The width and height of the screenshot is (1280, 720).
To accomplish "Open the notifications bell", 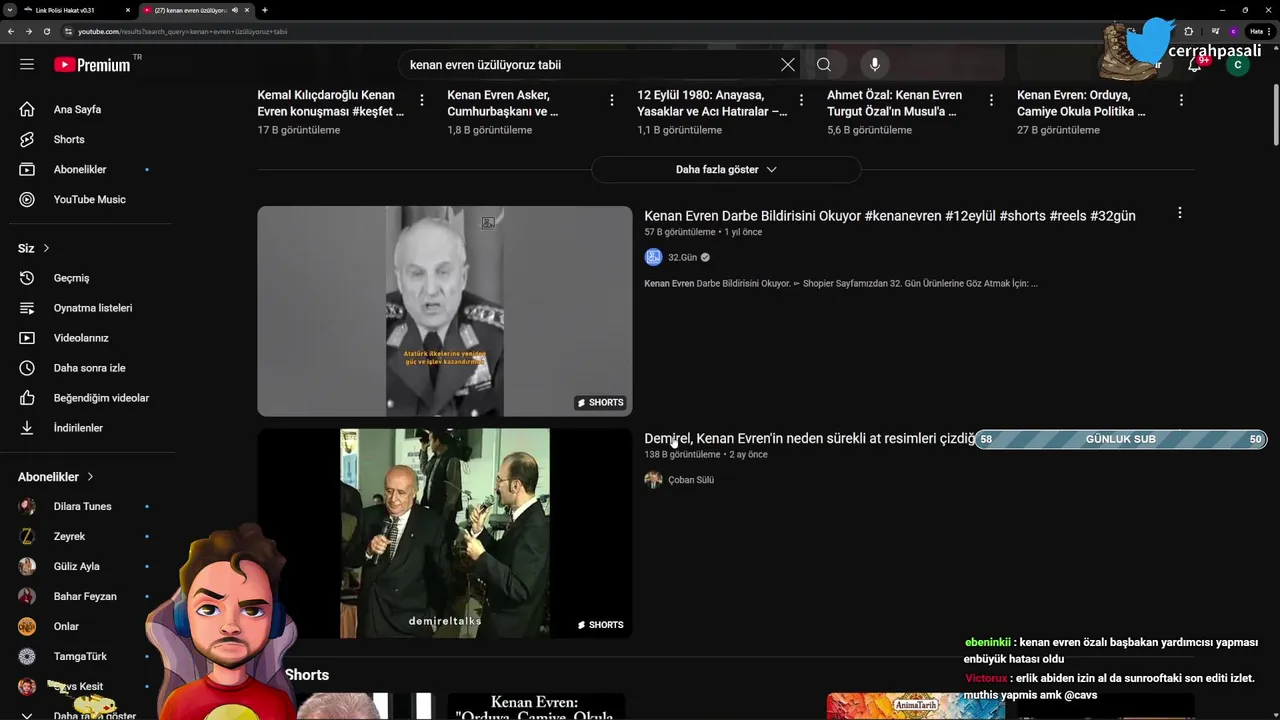I will [x=1195, y=64].
